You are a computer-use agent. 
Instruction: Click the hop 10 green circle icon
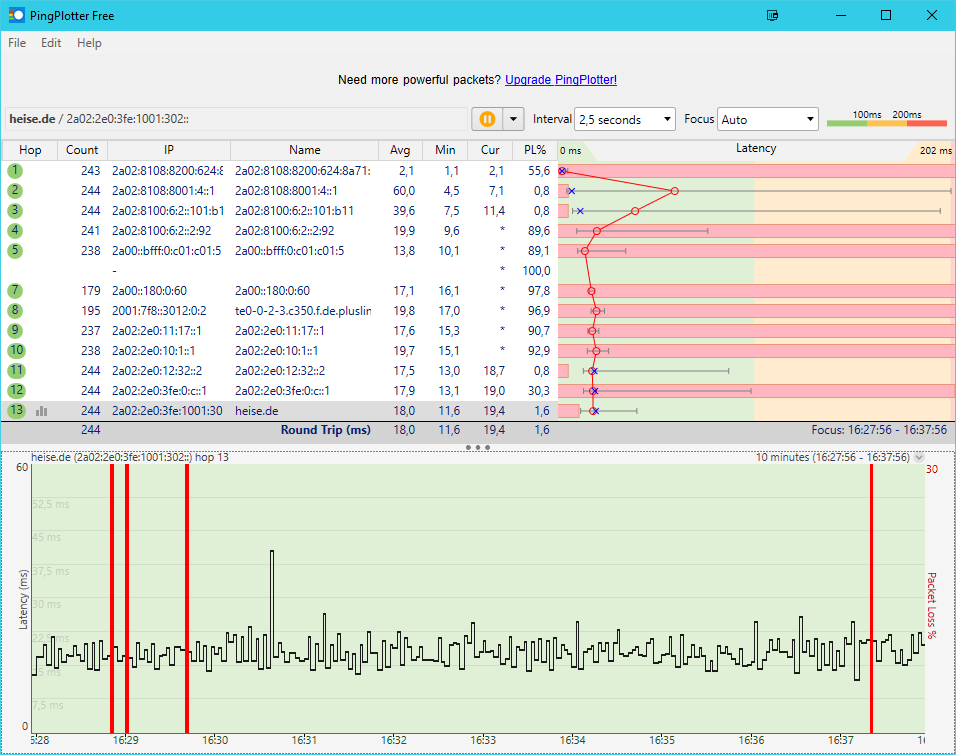coord(15,350)
